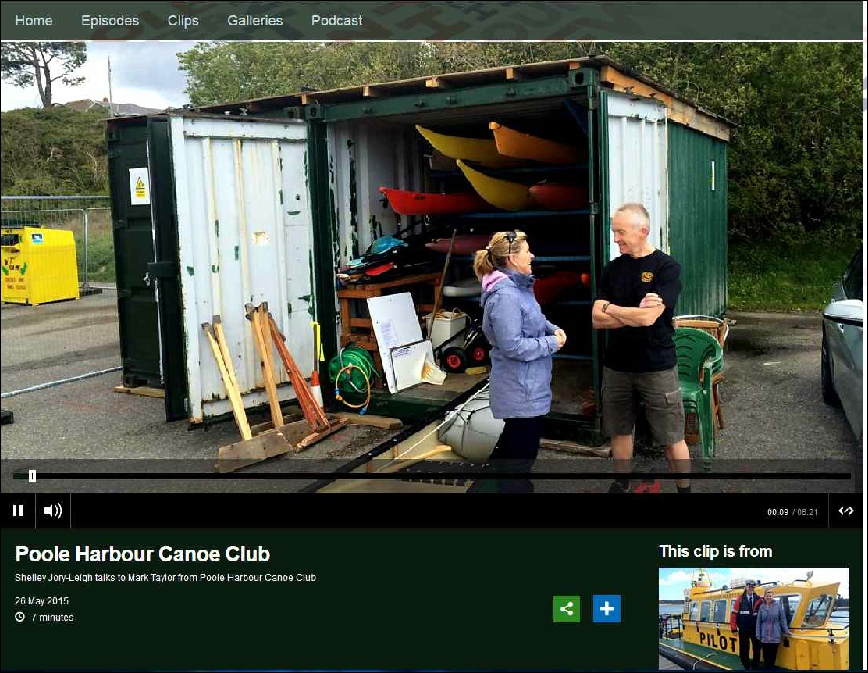The width and height of the screenshot is (868, 673).
Task: Click the 7 minutes duration label
Action: coord(53,617)
